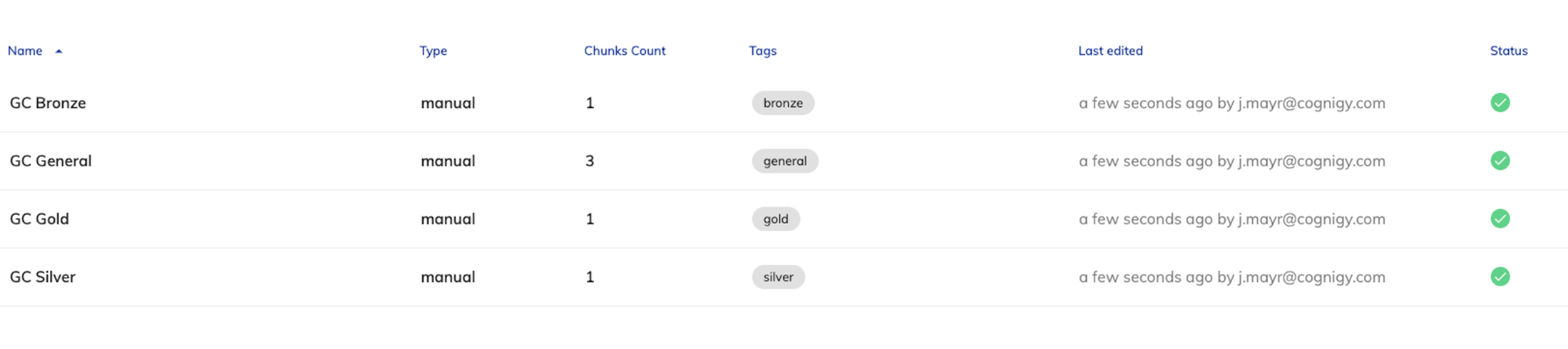Sort by the Name column header
Screen dimensions: 1568x349
(25, 51)
